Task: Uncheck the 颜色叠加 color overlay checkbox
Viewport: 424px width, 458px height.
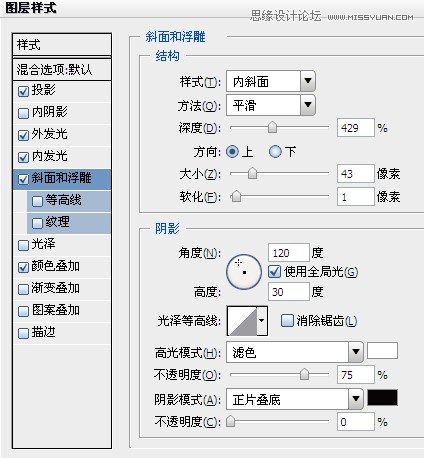Action: pos(23,268)
